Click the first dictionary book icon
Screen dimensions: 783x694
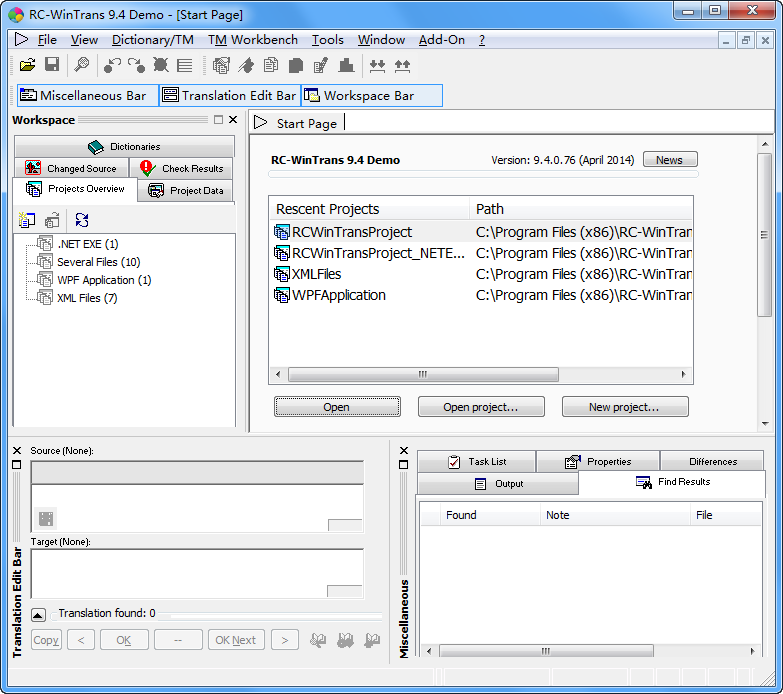pyautogui.click(x=318, y=640)
